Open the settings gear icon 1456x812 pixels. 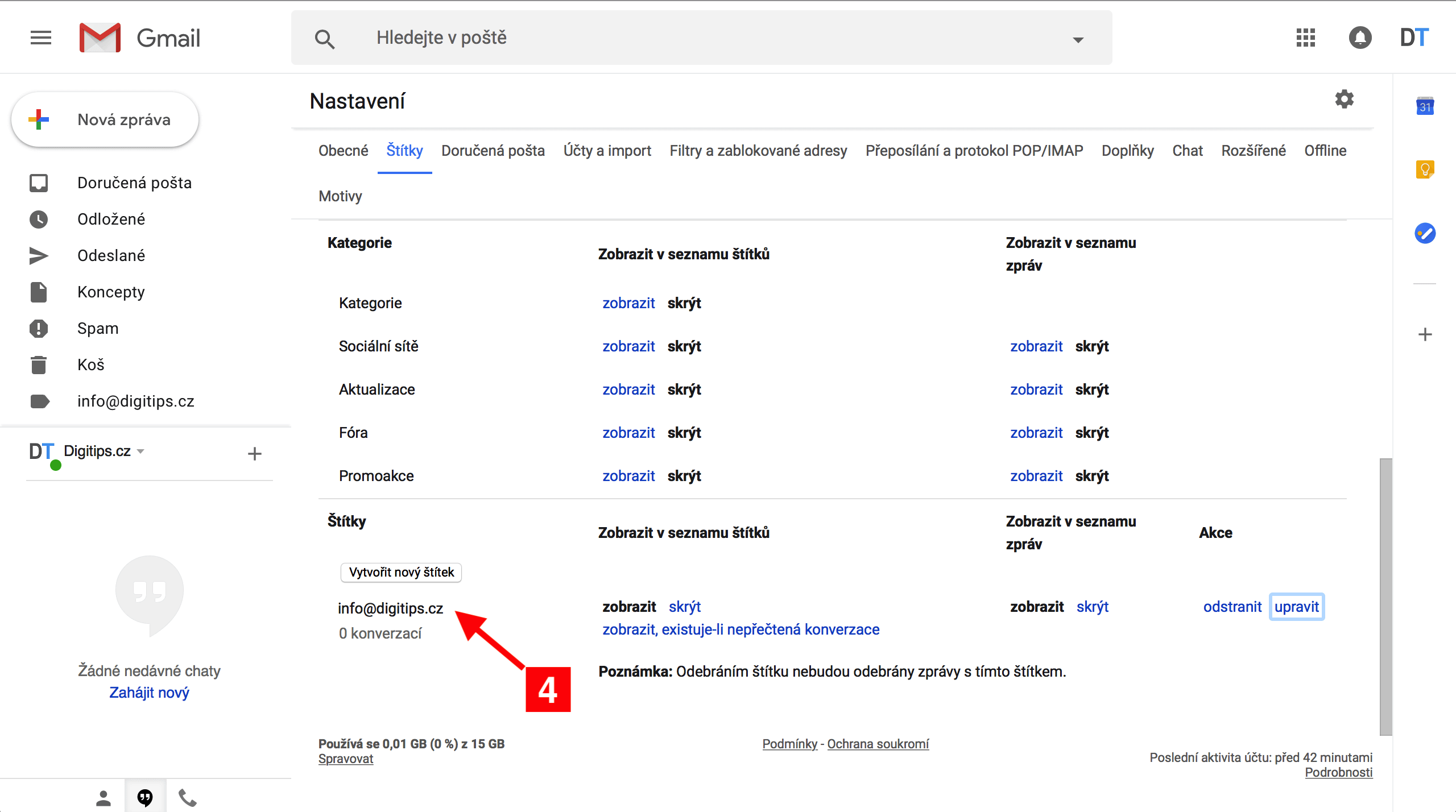click(1345, 99)
